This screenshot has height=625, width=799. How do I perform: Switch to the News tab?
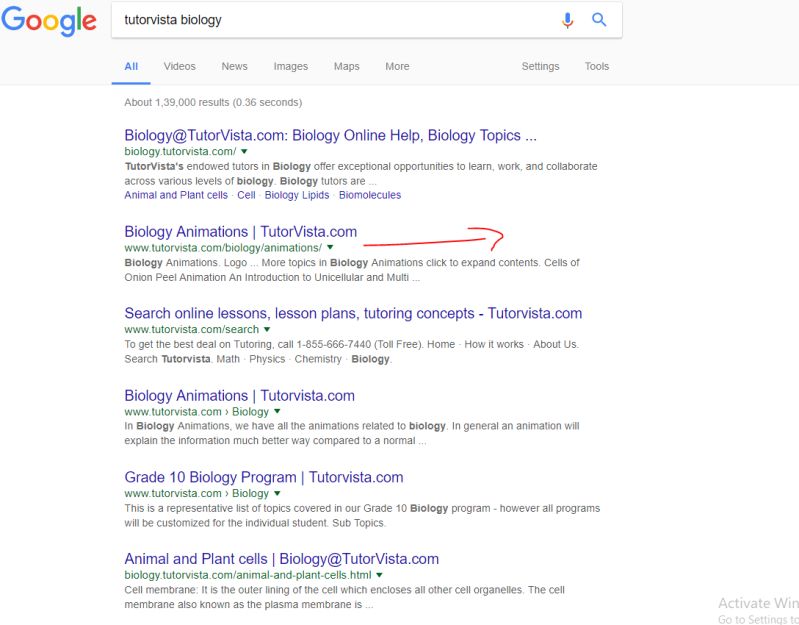coord(234,66)
